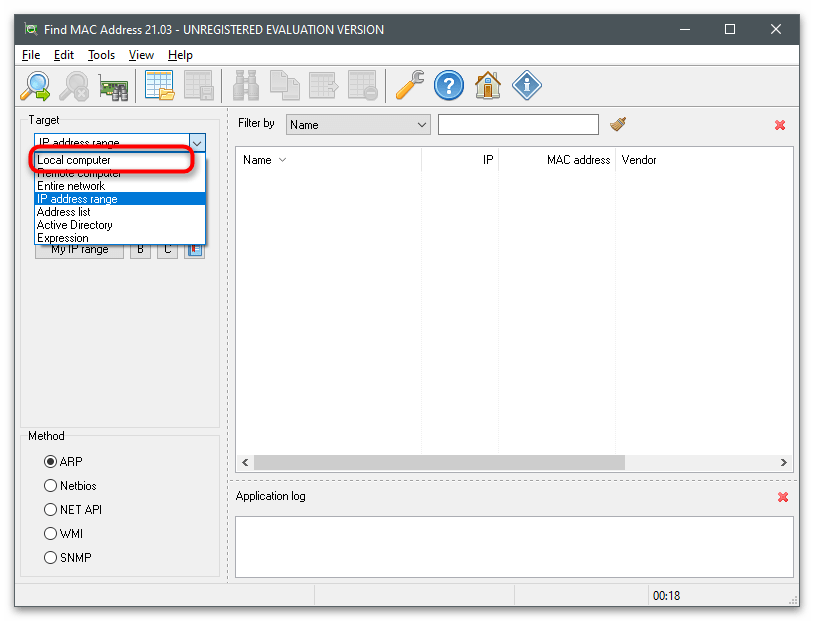Screen dimensions: 814x621
Task: Click the 00:18 timer in status bar
Action: click(666, 596)
